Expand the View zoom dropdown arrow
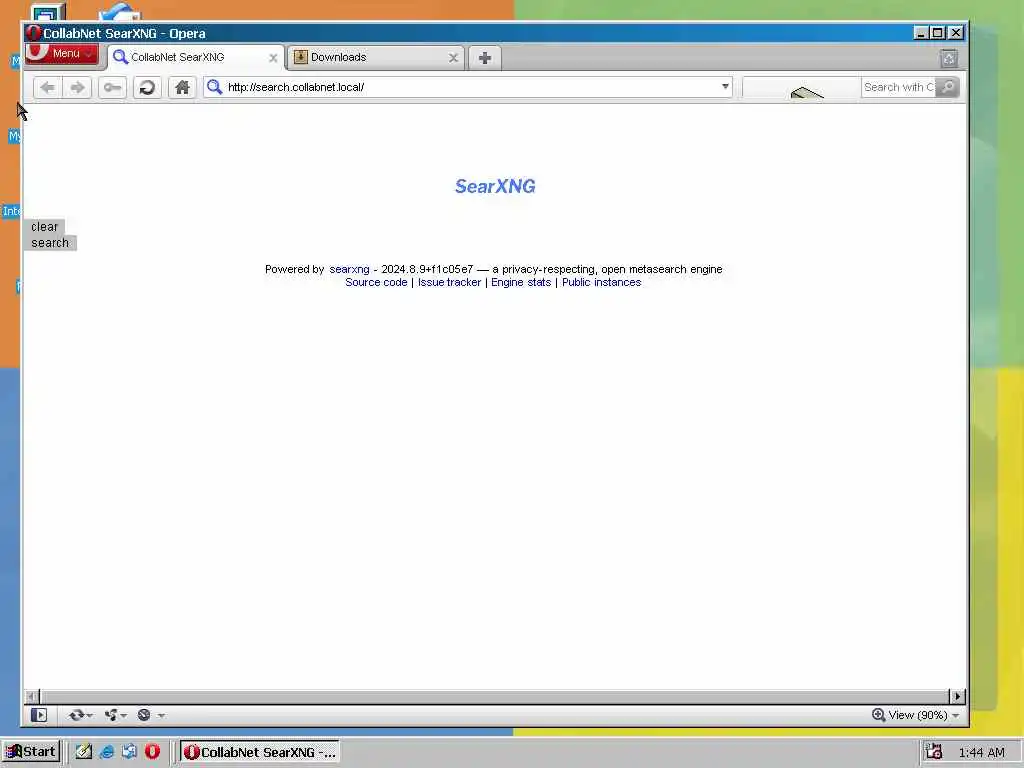Viewport: 1024px width, 768px height. [955, 716]
